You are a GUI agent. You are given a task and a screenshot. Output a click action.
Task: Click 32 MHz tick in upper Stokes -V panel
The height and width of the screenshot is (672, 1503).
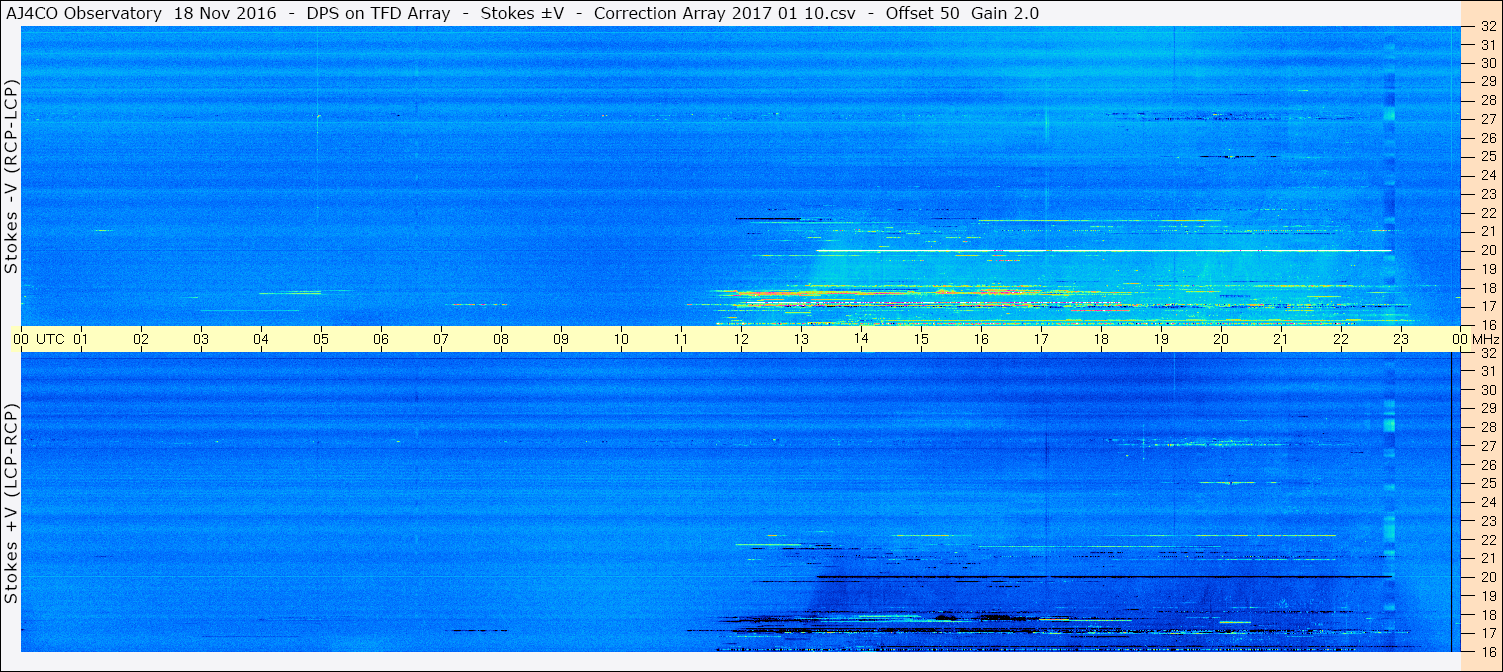coord(1488,27)
